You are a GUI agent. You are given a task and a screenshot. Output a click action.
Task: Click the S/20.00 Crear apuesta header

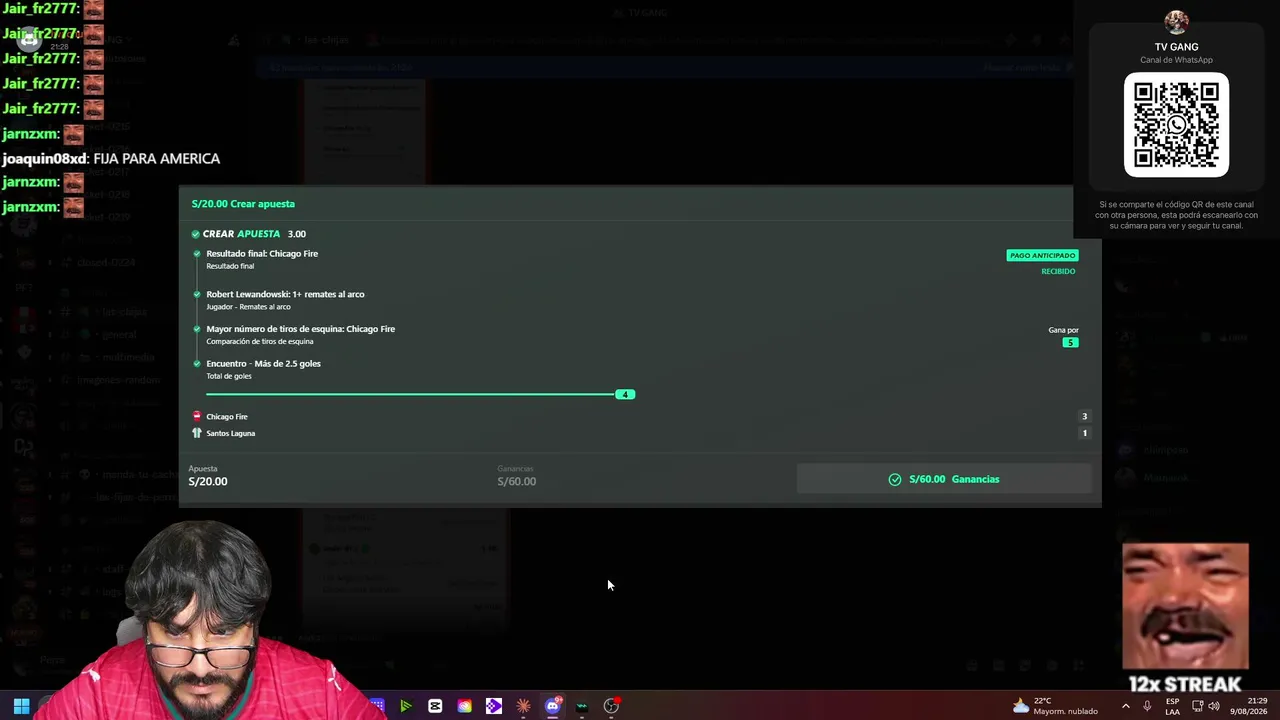(243, 204)
